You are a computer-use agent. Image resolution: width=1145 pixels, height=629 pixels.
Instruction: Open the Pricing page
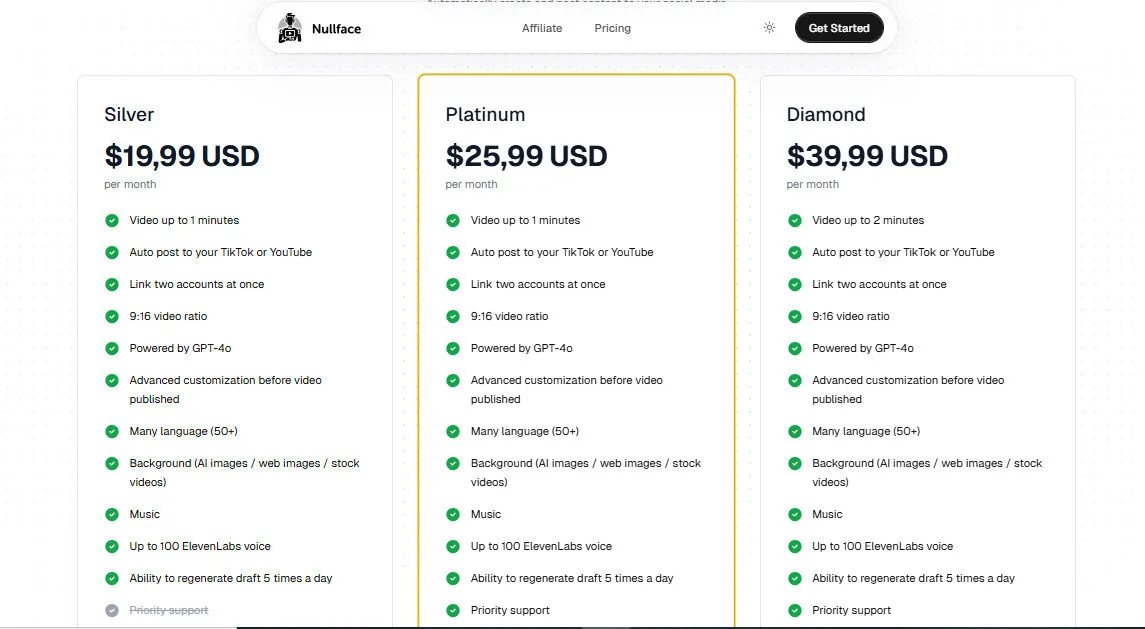[612, 28]
